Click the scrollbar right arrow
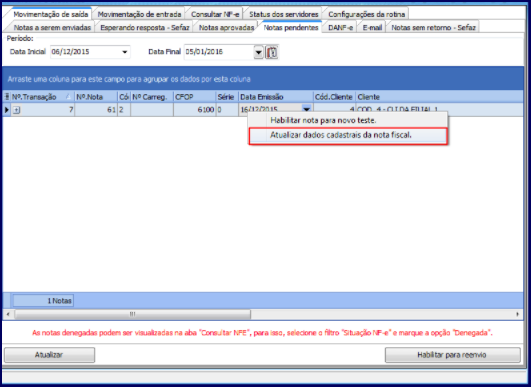The image size is (531, 387). (518, 314)
